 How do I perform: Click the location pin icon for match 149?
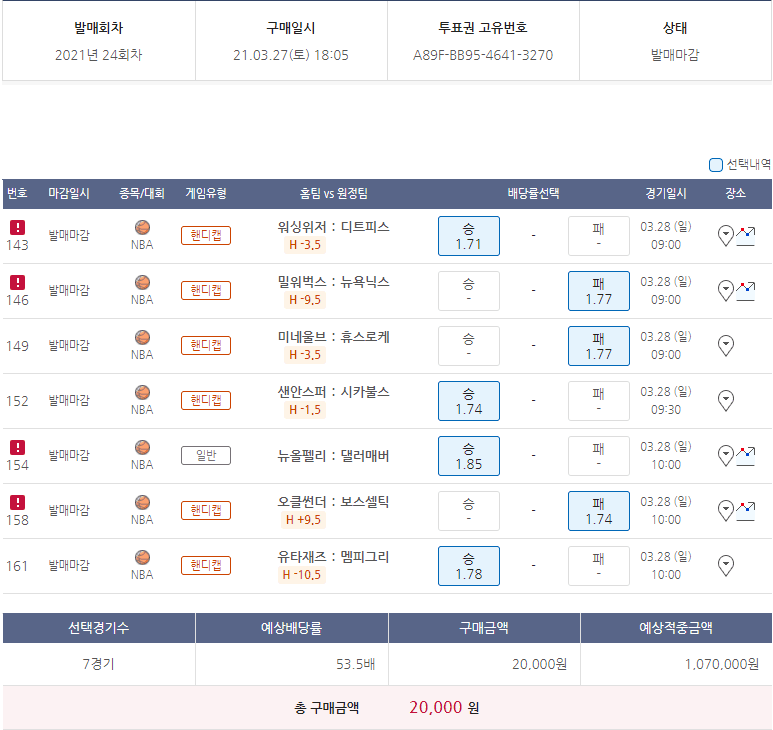tap(726, 345)
